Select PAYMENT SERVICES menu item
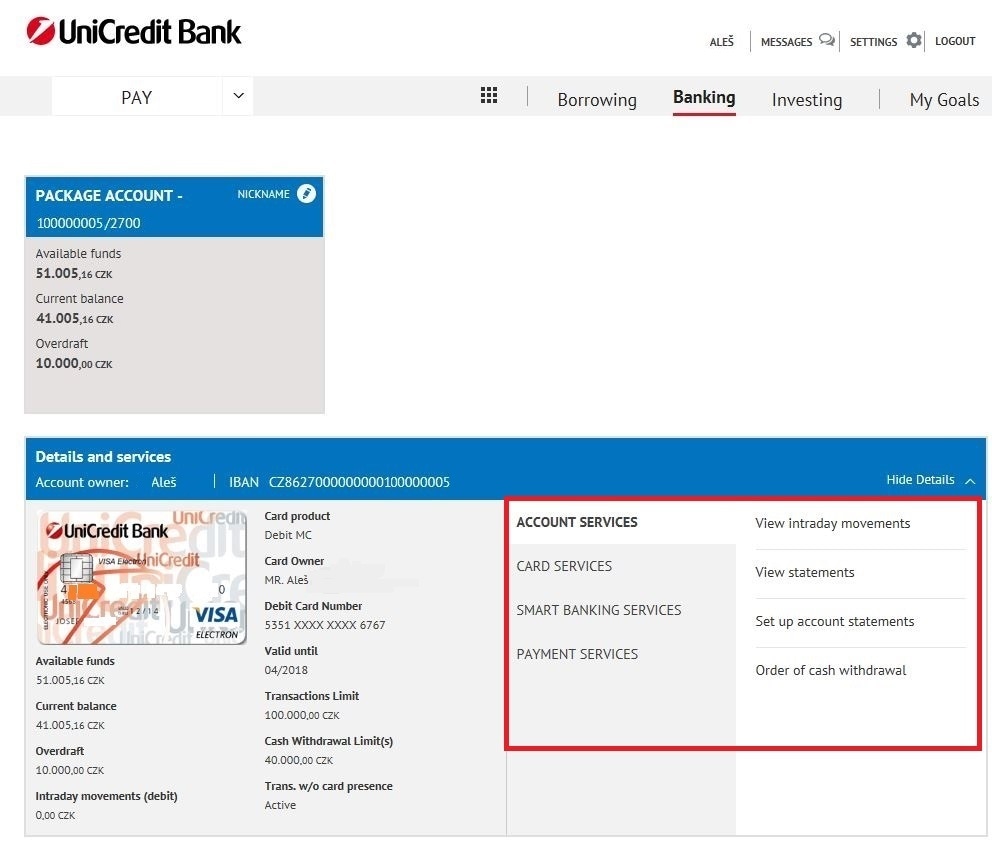 [577, 654]
